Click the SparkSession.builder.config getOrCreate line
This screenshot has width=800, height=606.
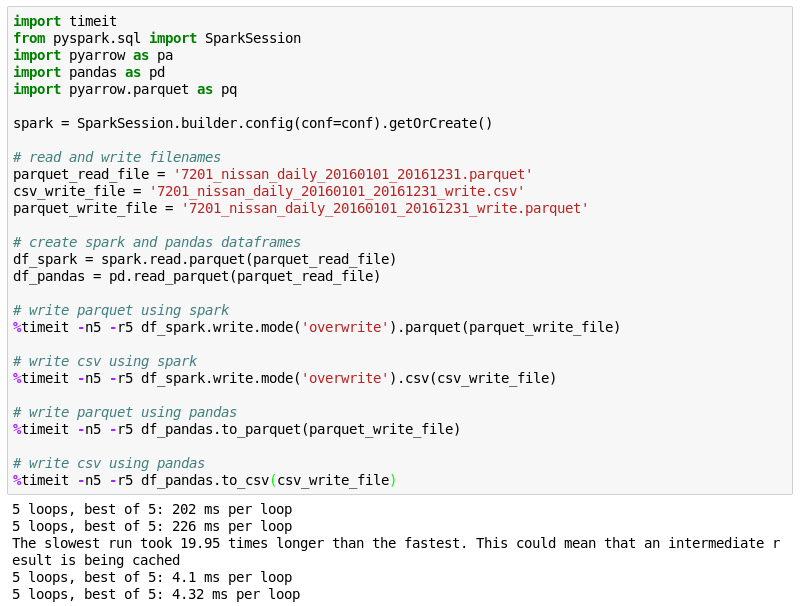[x=253, y=123]
